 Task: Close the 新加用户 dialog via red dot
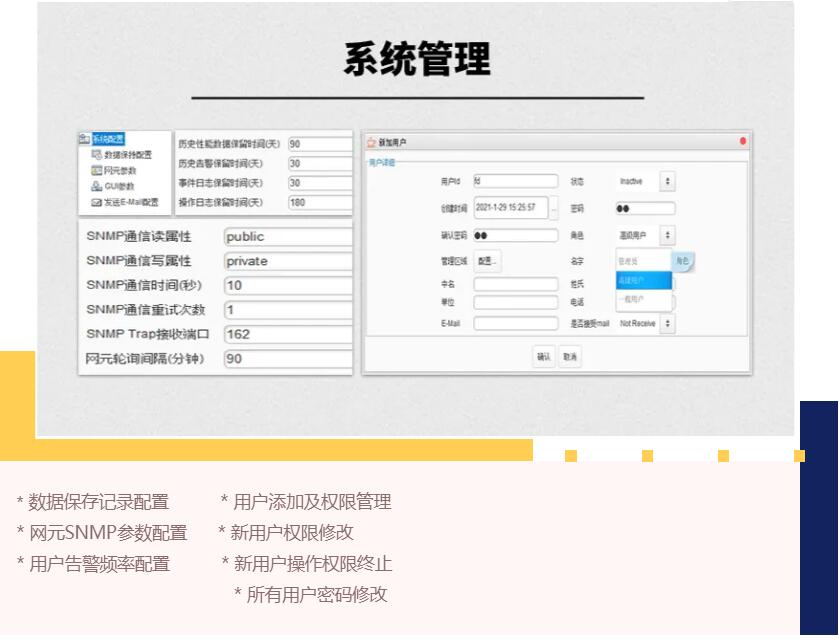click(x=742, y=142)
